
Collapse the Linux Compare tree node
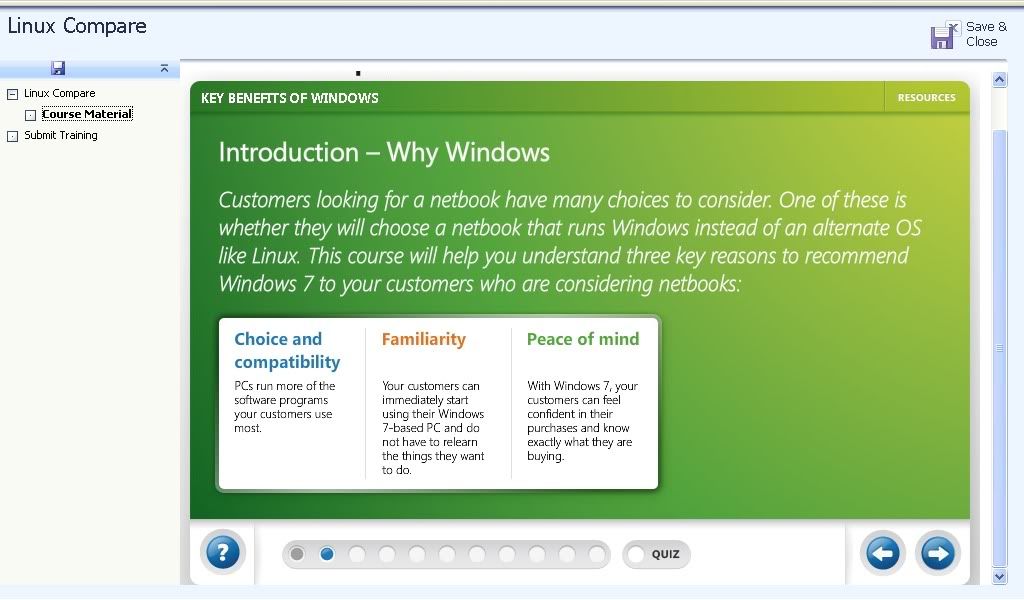12,94
